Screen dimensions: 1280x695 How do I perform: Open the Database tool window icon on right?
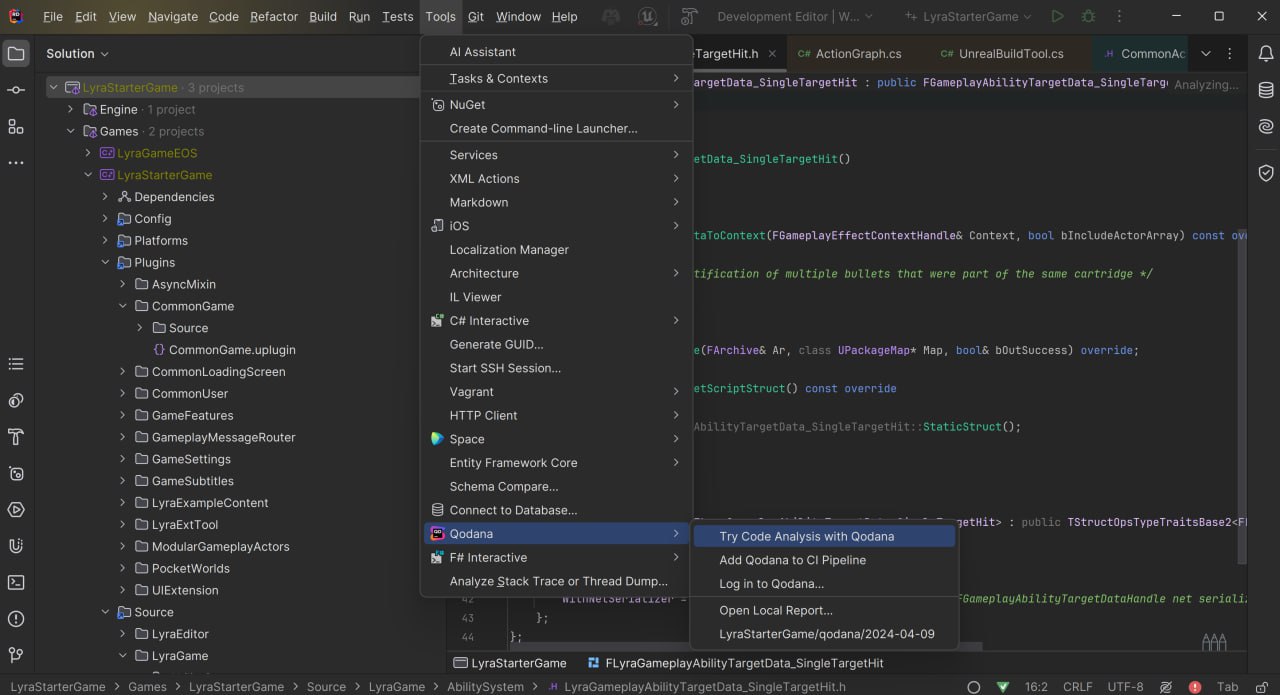(x=1266, y=90)
